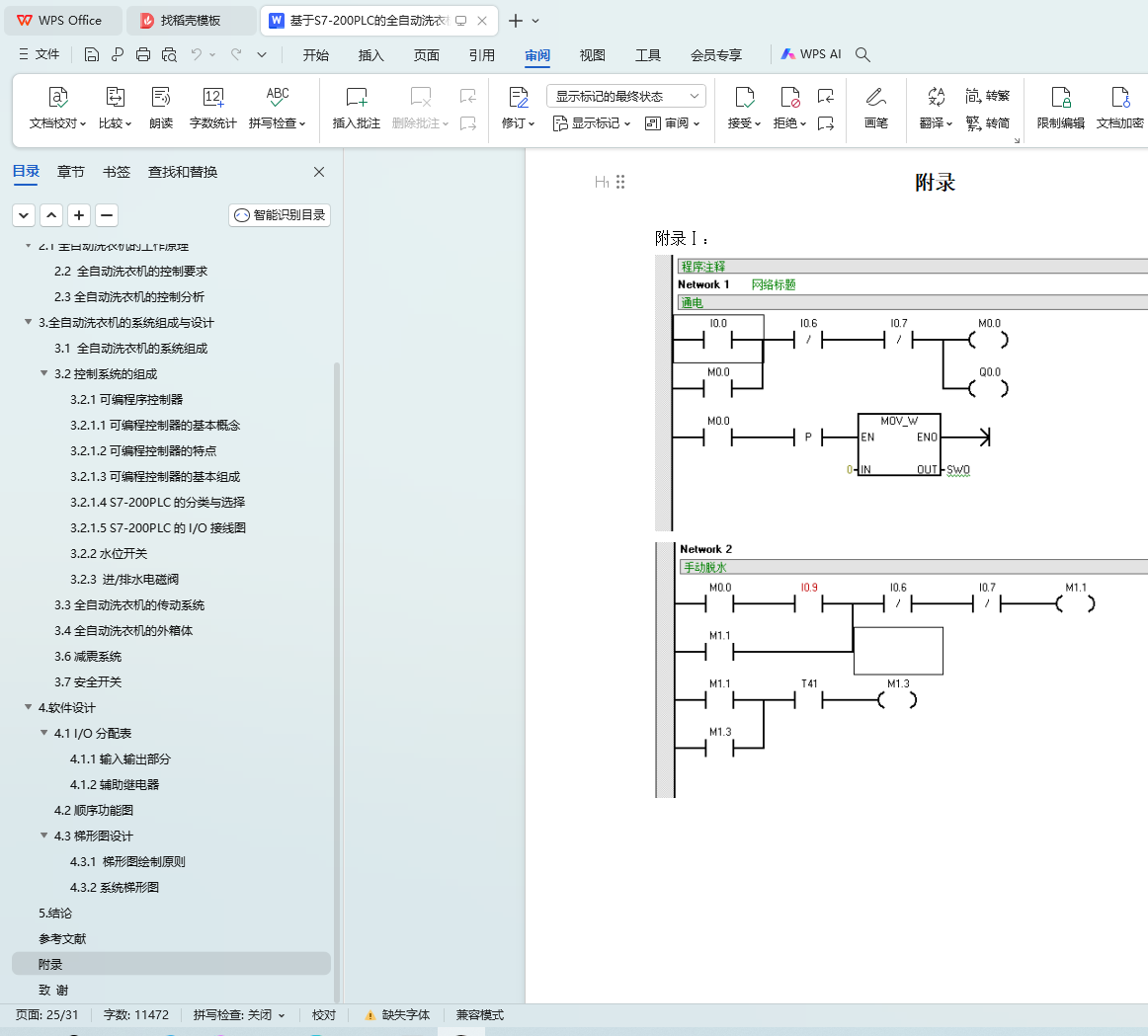
Task: Collapse 4.1 I/O 分配表 node
Action: point(43,733)
